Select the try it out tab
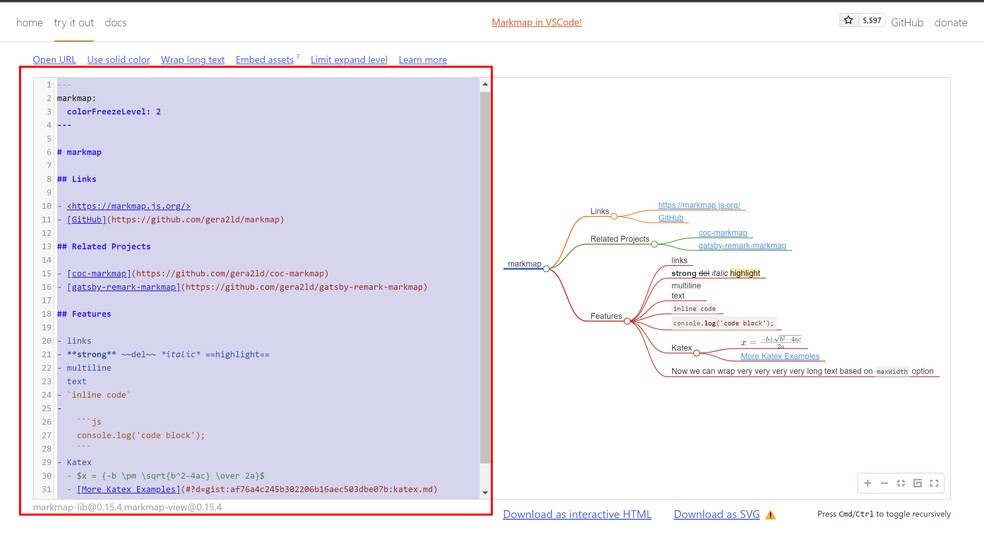984x535 pixels. (x=73, y=23)
